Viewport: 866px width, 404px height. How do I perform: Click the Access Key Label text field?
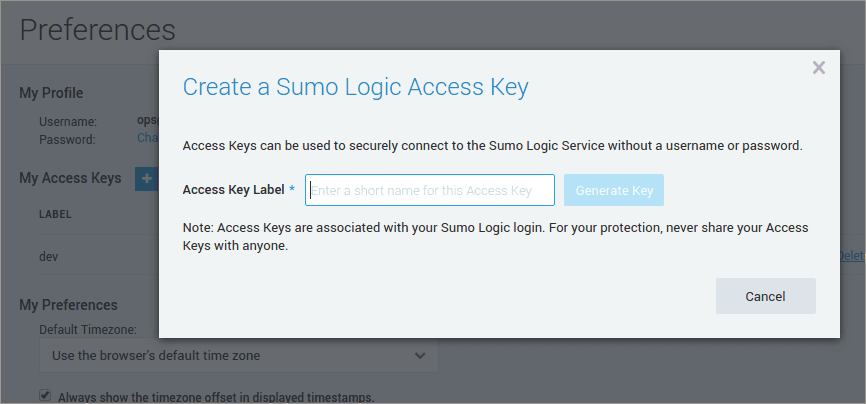(x=430, y=190)
